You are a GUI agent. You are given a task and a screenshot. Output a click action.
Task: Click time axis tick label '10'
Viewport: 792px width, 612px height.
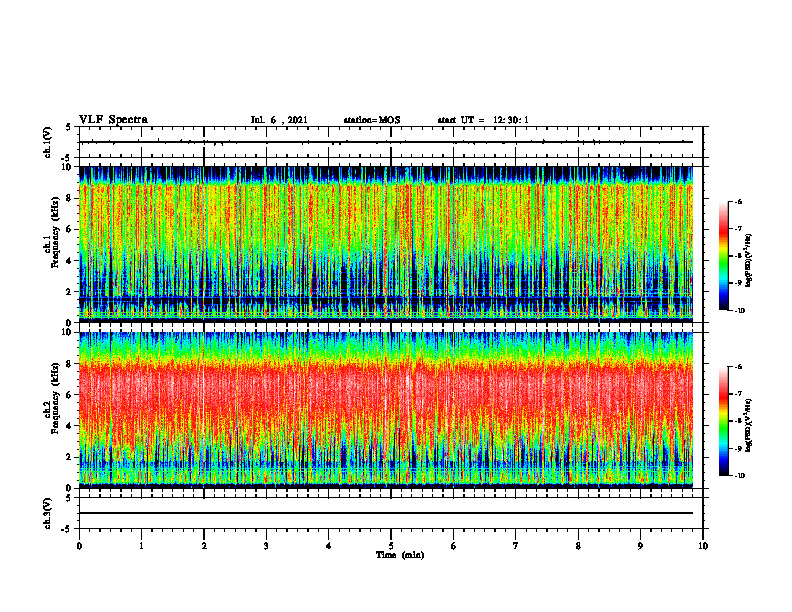(703, 546)
